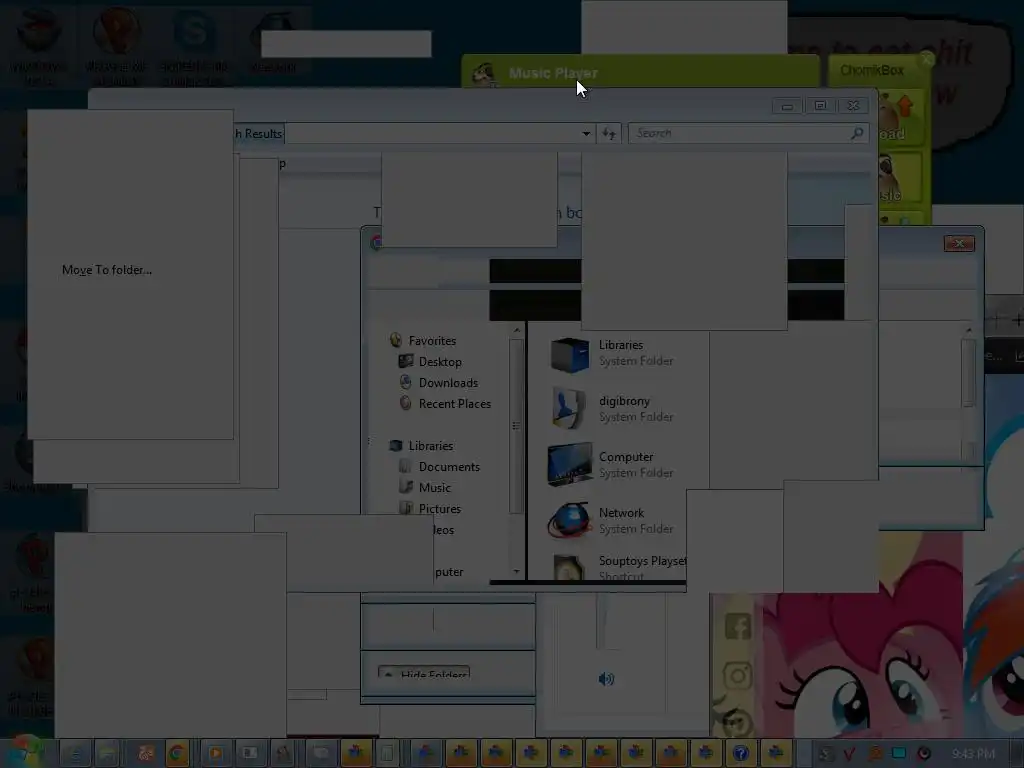Select the Souptoys Playset shortcut
Viewport: 1024px width, 768px height.
620,567
